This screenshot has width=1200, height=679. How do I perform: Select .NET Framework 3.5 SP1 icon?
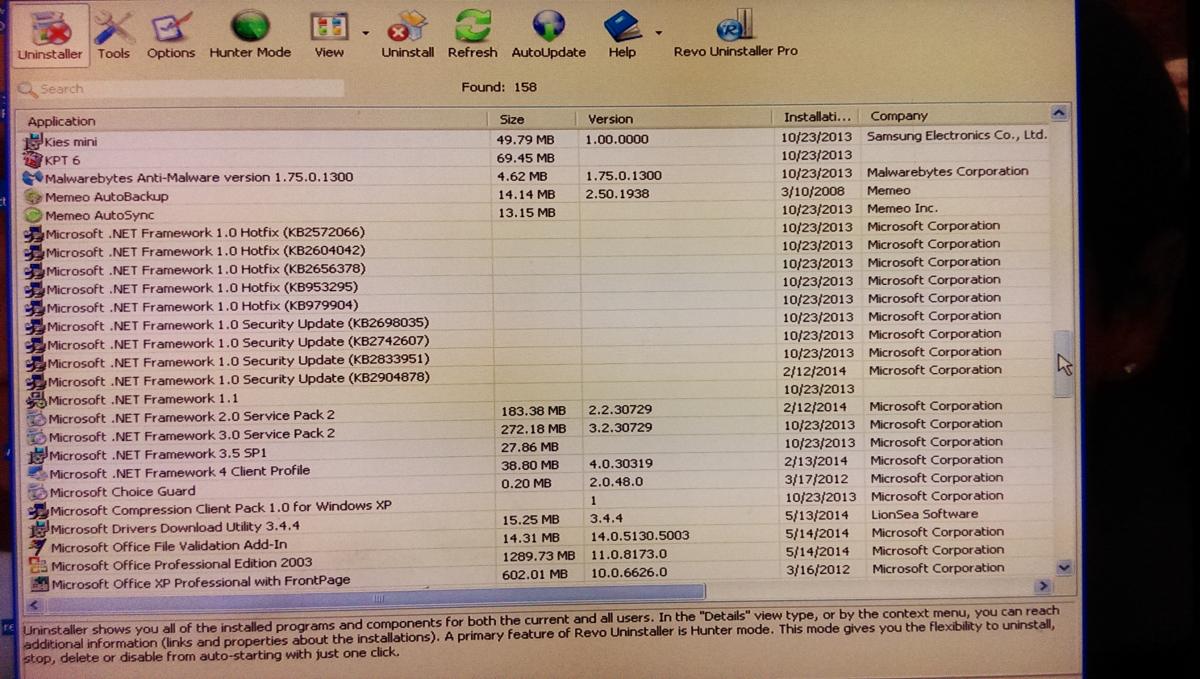coord(36,455)
